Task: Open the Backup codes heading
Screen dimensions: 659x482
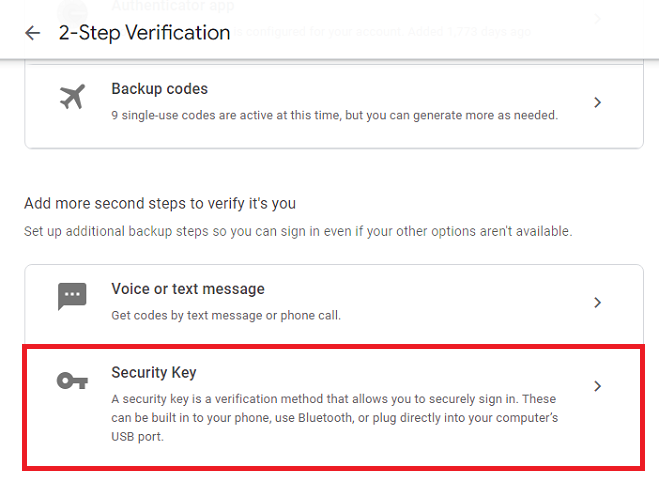Action: tap(159, 89)
